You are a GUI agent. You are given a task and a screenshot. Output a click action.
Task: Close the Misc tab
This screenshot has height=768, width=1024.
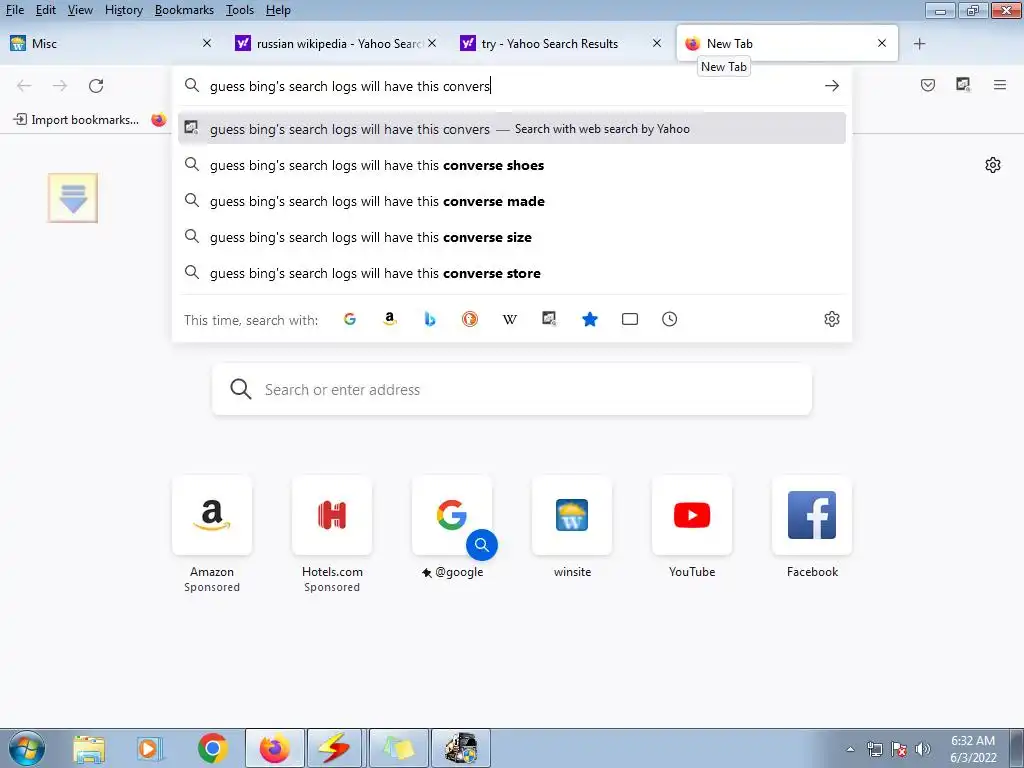coord(207,43)
